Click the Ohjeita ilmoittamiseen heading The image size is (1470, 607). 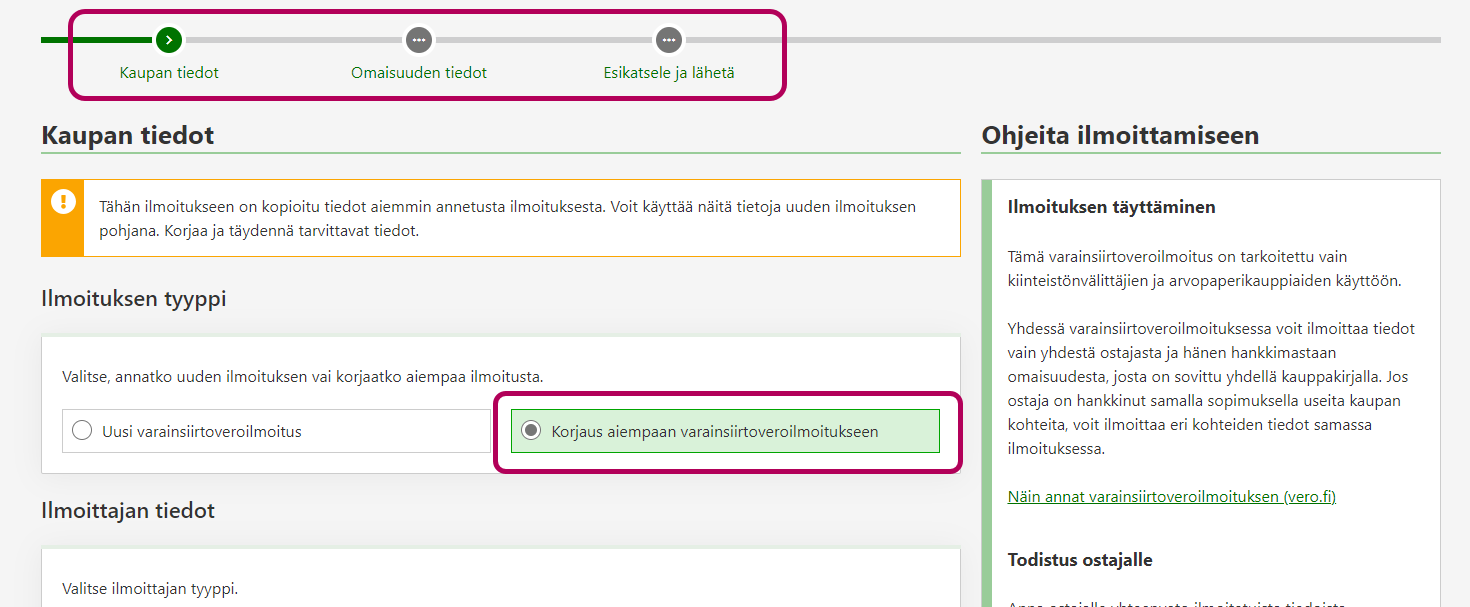(x=1120, y=135)
